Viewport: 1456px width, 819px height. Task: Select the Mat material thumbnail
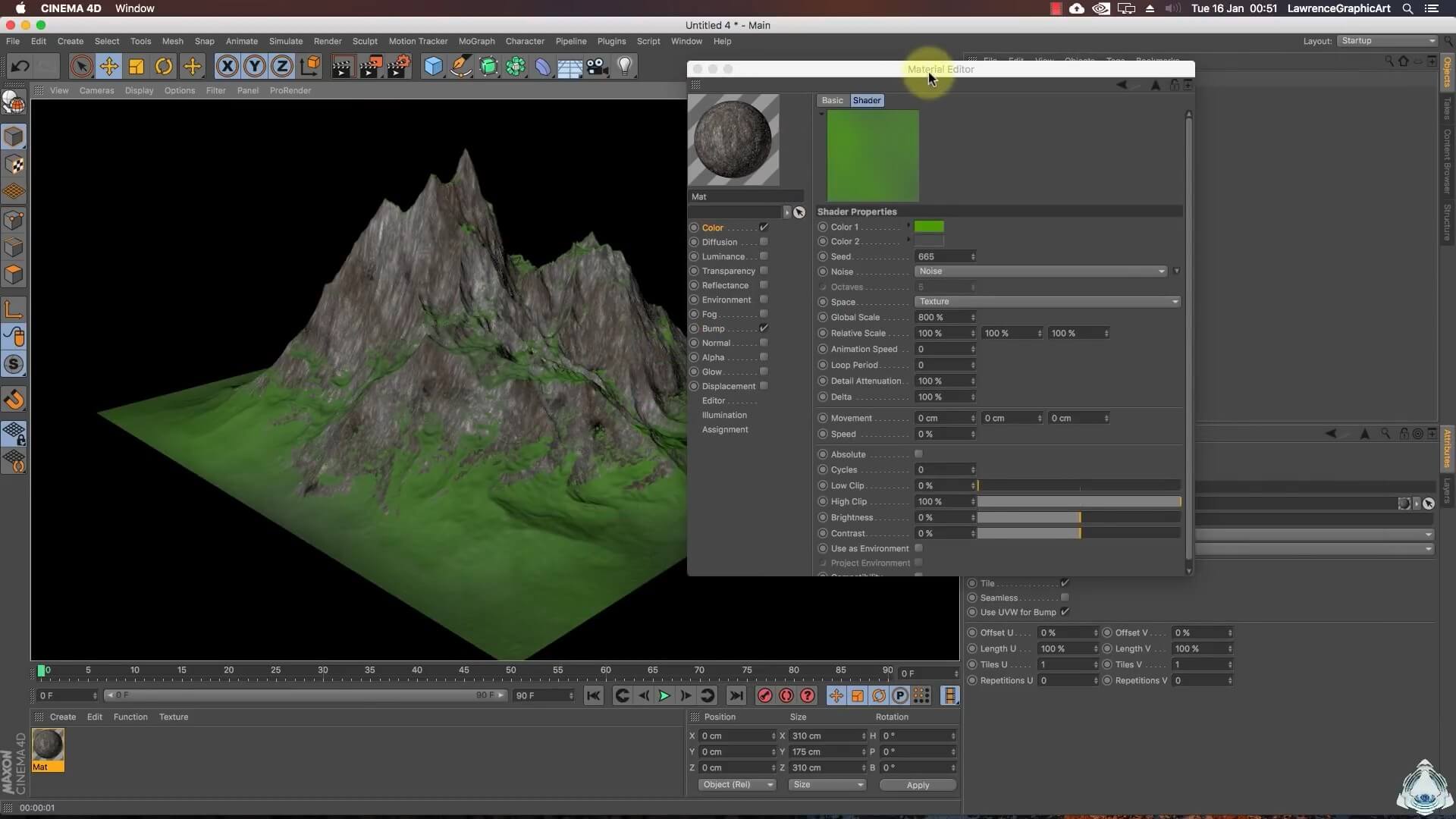[x=48, y=745]
